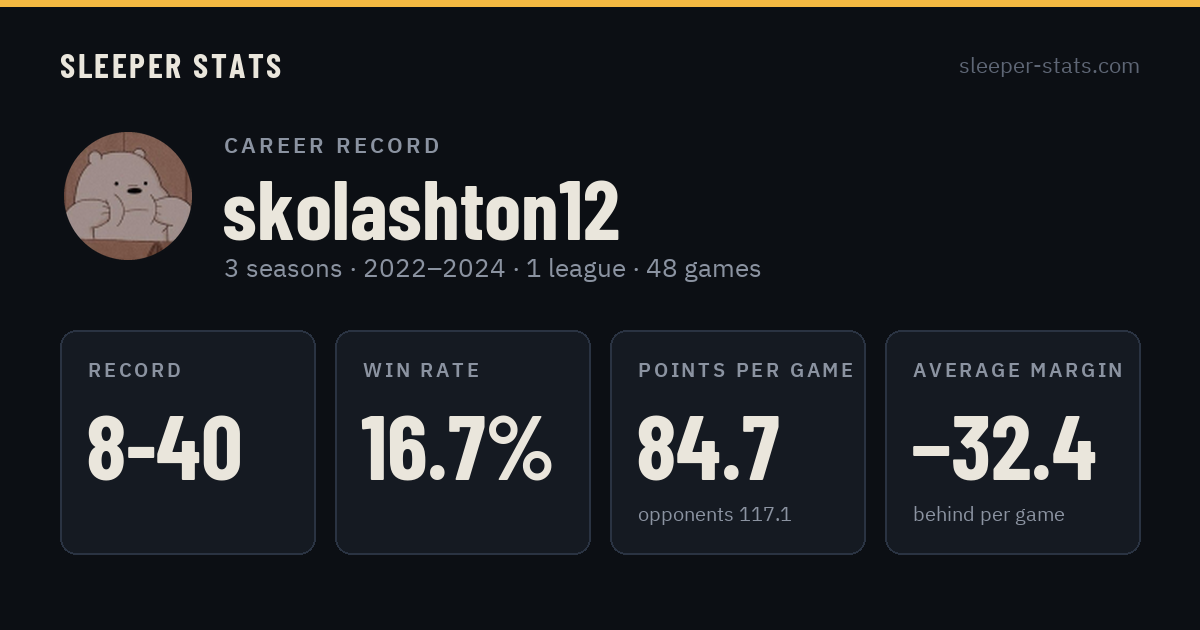Click the 16.7% win rate value
1200x630 pixels.
(x=457, y=447)
